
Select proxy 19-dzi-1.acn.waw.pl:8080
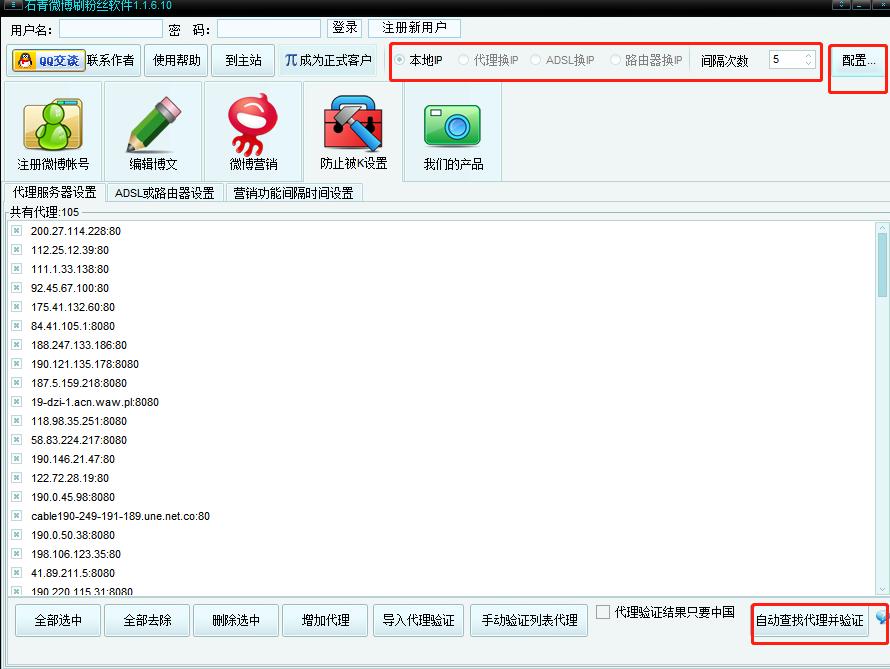click(95, 402)
